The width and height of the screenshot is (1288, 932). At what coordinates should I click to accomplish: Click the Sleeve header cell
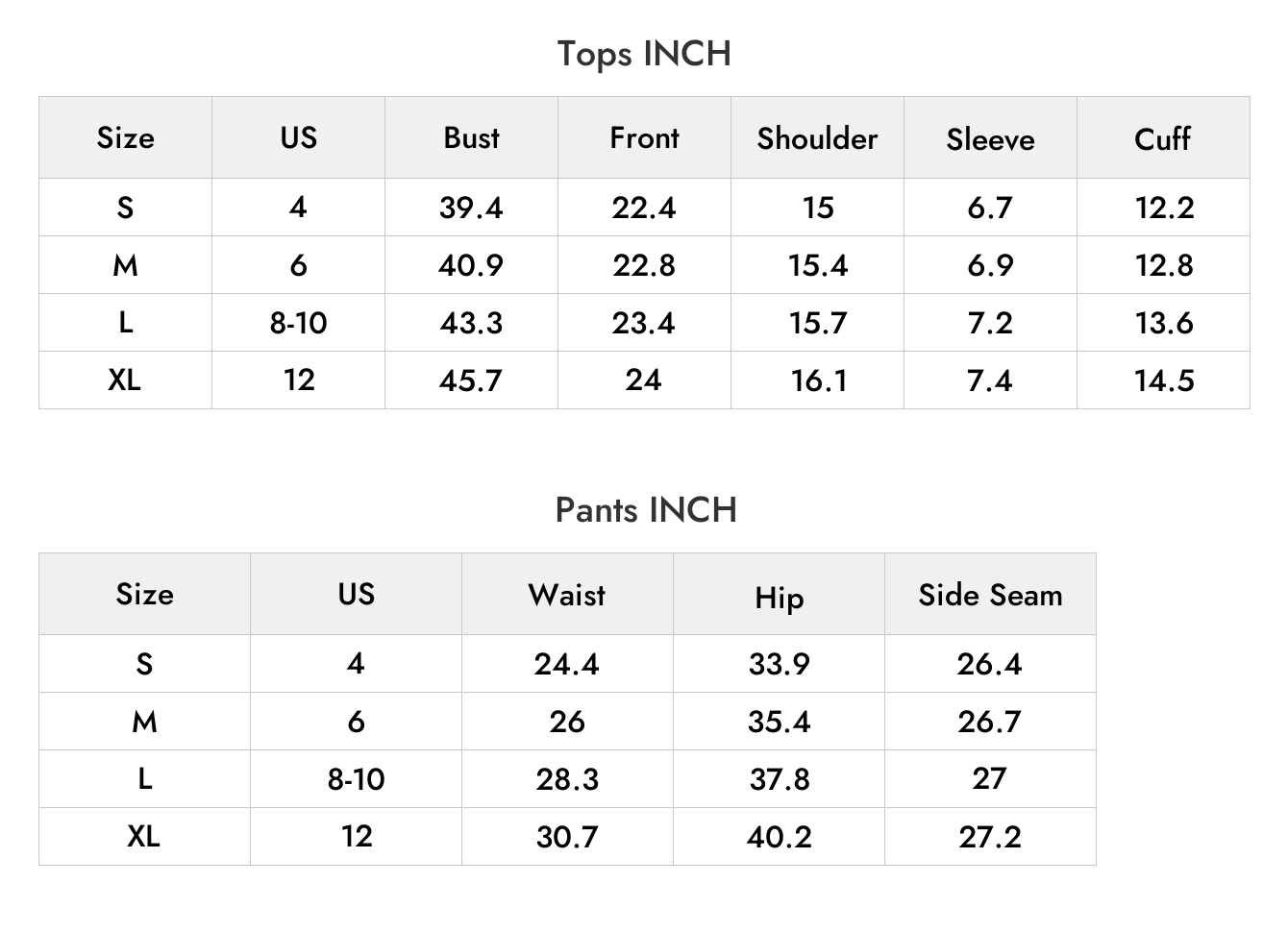pyautogui.click(x=990, y=137)
